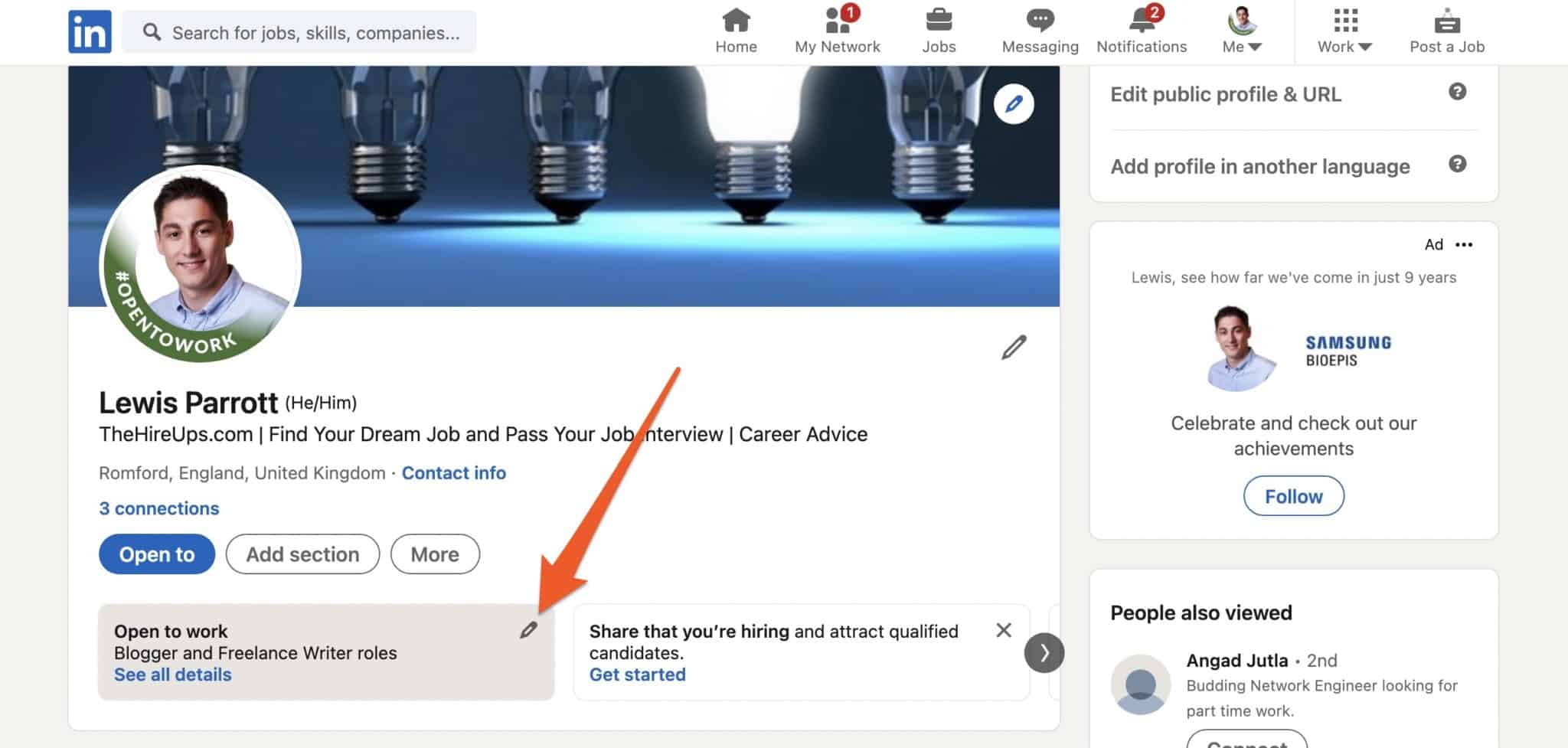Viewport: 1568px width, 748px height.
Task: View Notifications with badge
Action: (x=1142, y=31)
